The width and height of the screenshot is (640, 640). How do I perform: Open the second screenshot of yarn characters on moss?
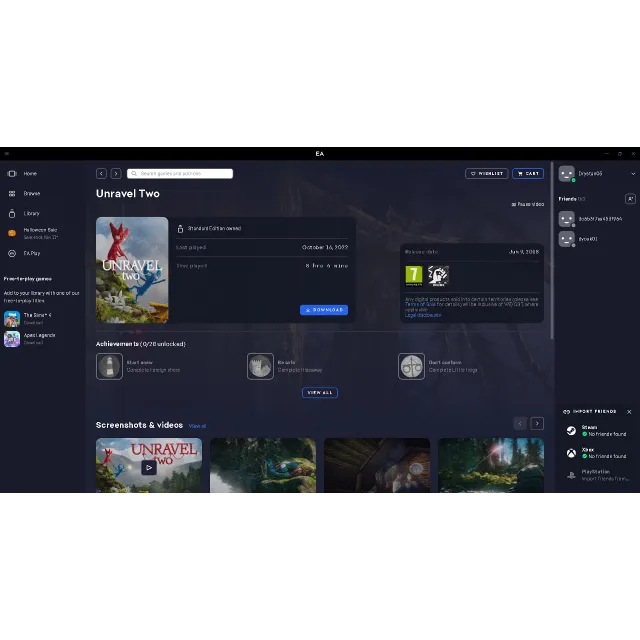(263, 465)
